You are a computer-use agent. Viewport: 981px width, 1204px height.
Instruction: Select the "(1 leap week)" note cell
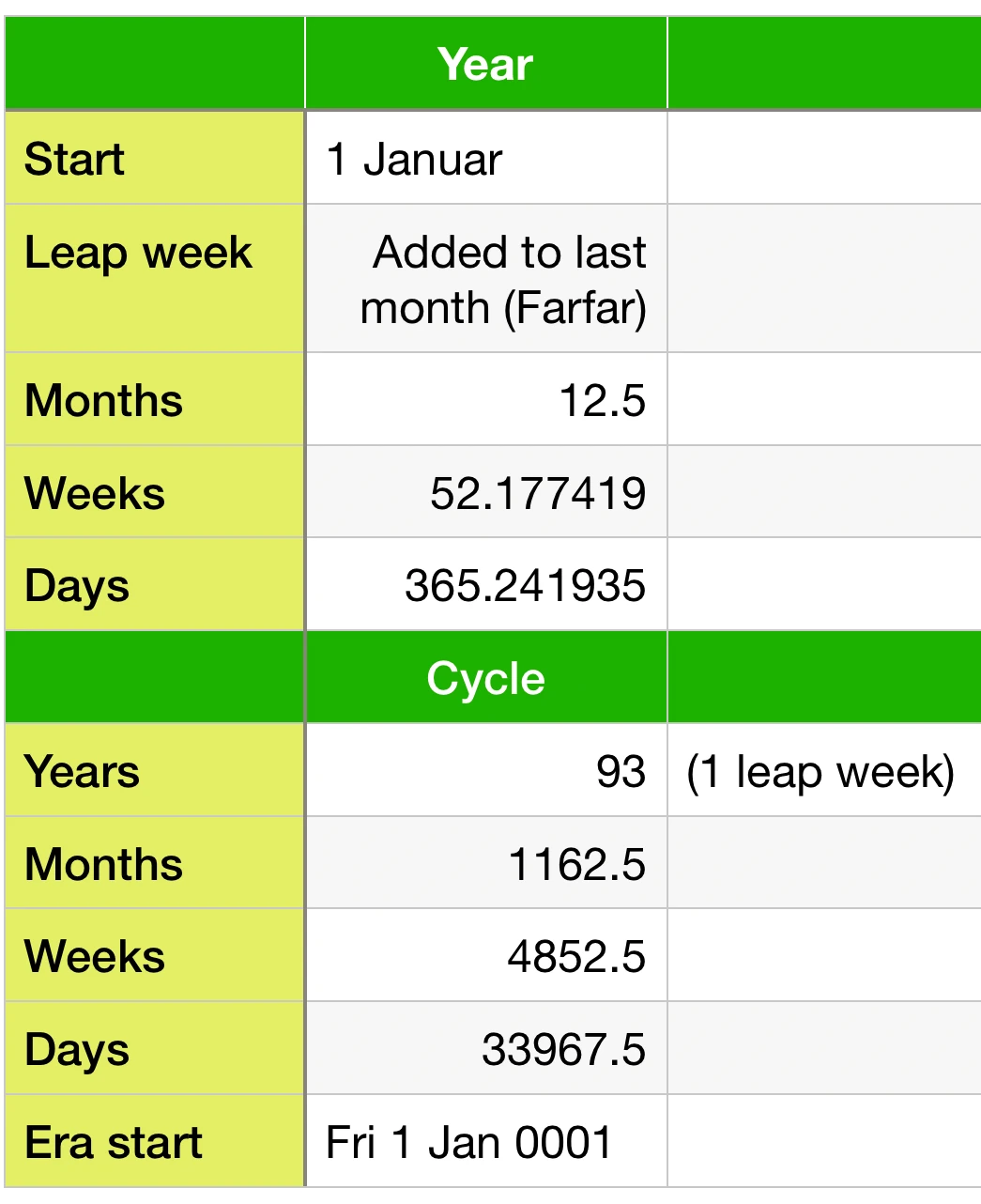click(820, 771)
